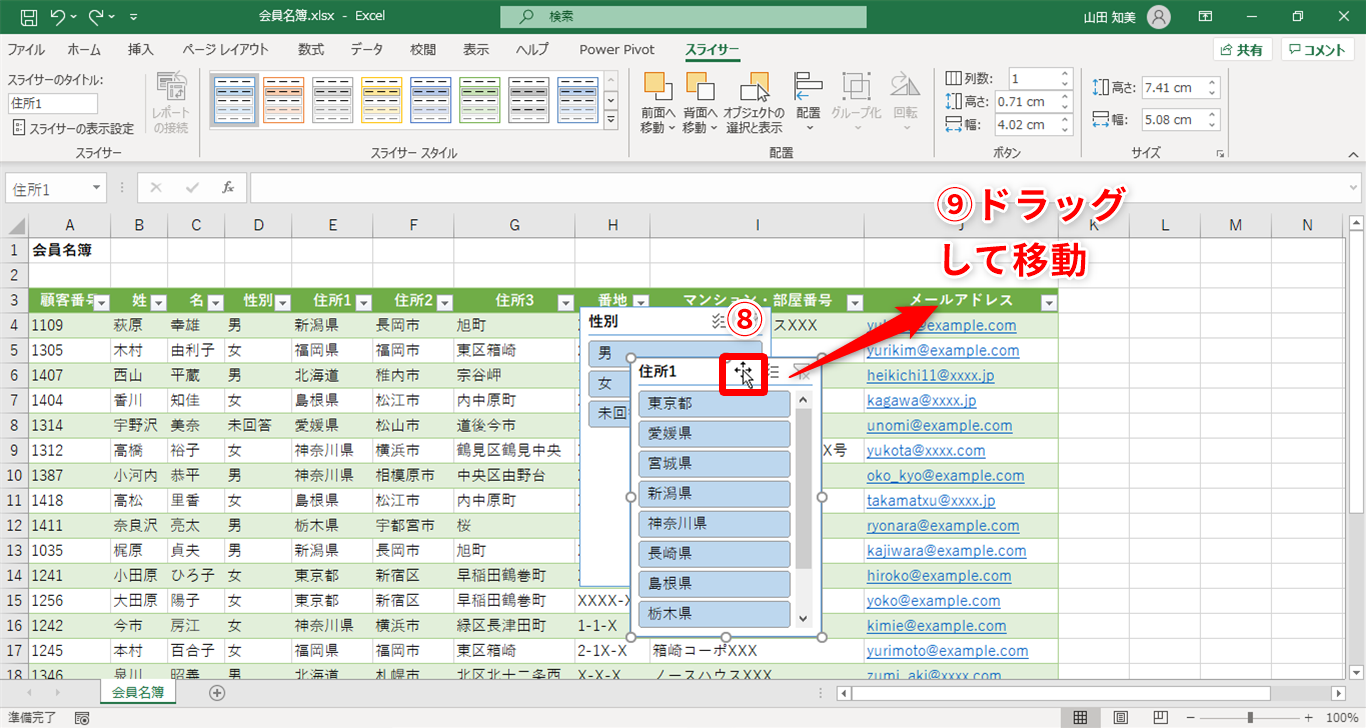
Task: Open link yurikim@example.com
Action: 943,350
